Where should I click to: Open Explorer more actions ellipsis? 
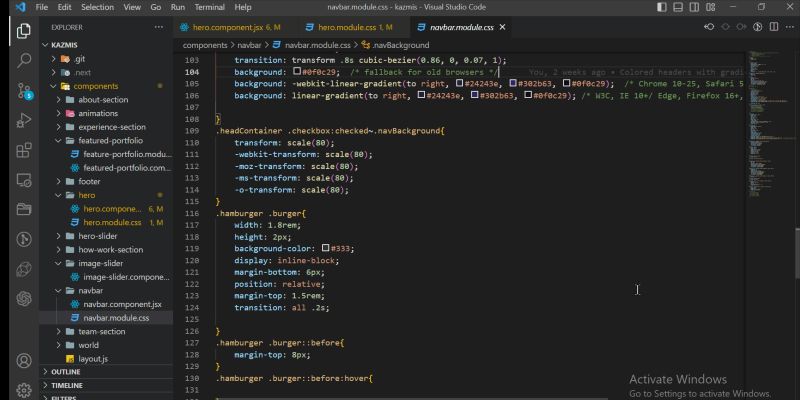pos(159,27)
